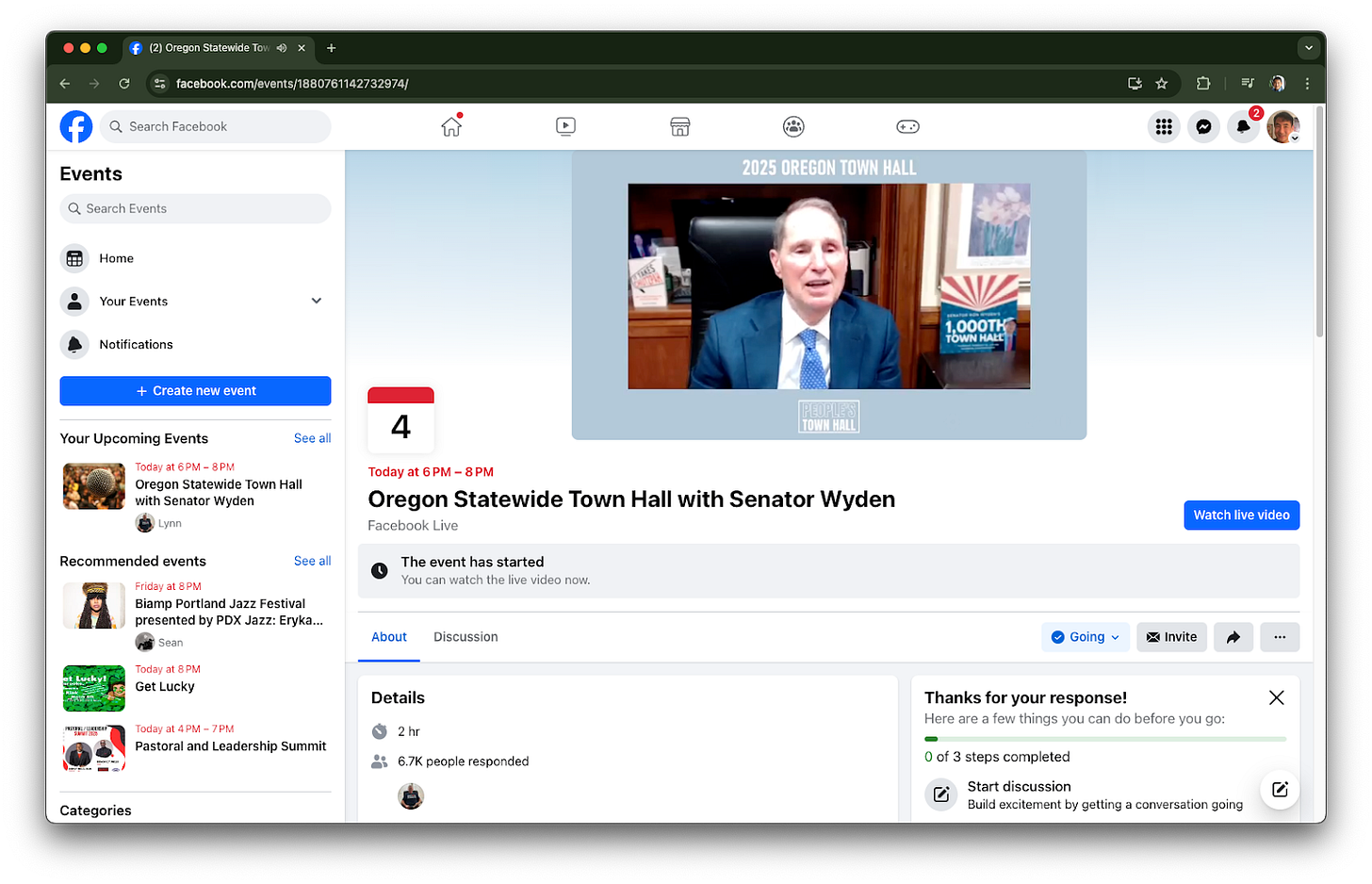
Task: Open media control icon in toolbar
Action: pos(1248,84)
